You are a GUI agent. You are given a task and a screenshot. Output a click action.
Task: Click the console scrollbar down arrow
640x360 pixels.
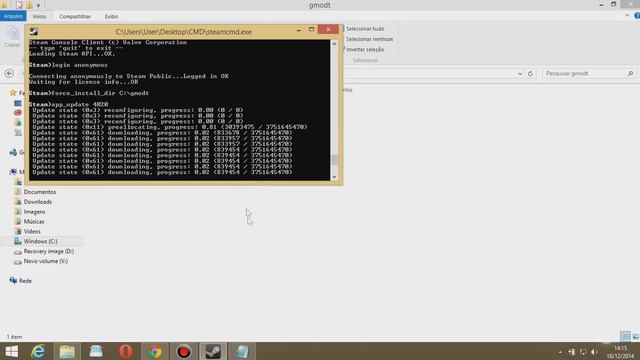click(x=334, y=177)
